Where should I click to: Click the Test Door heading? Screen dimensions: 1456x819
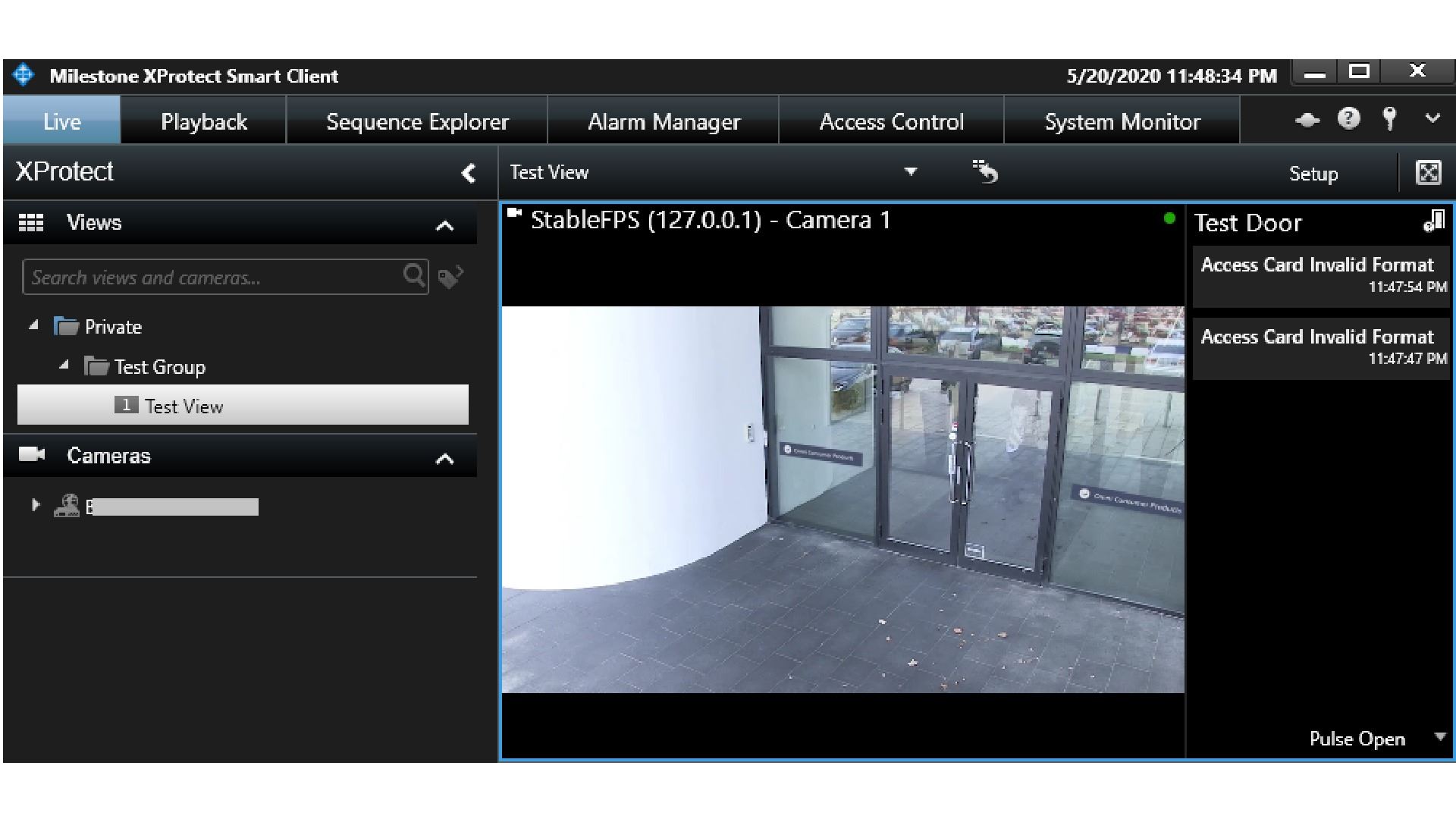1247,223
